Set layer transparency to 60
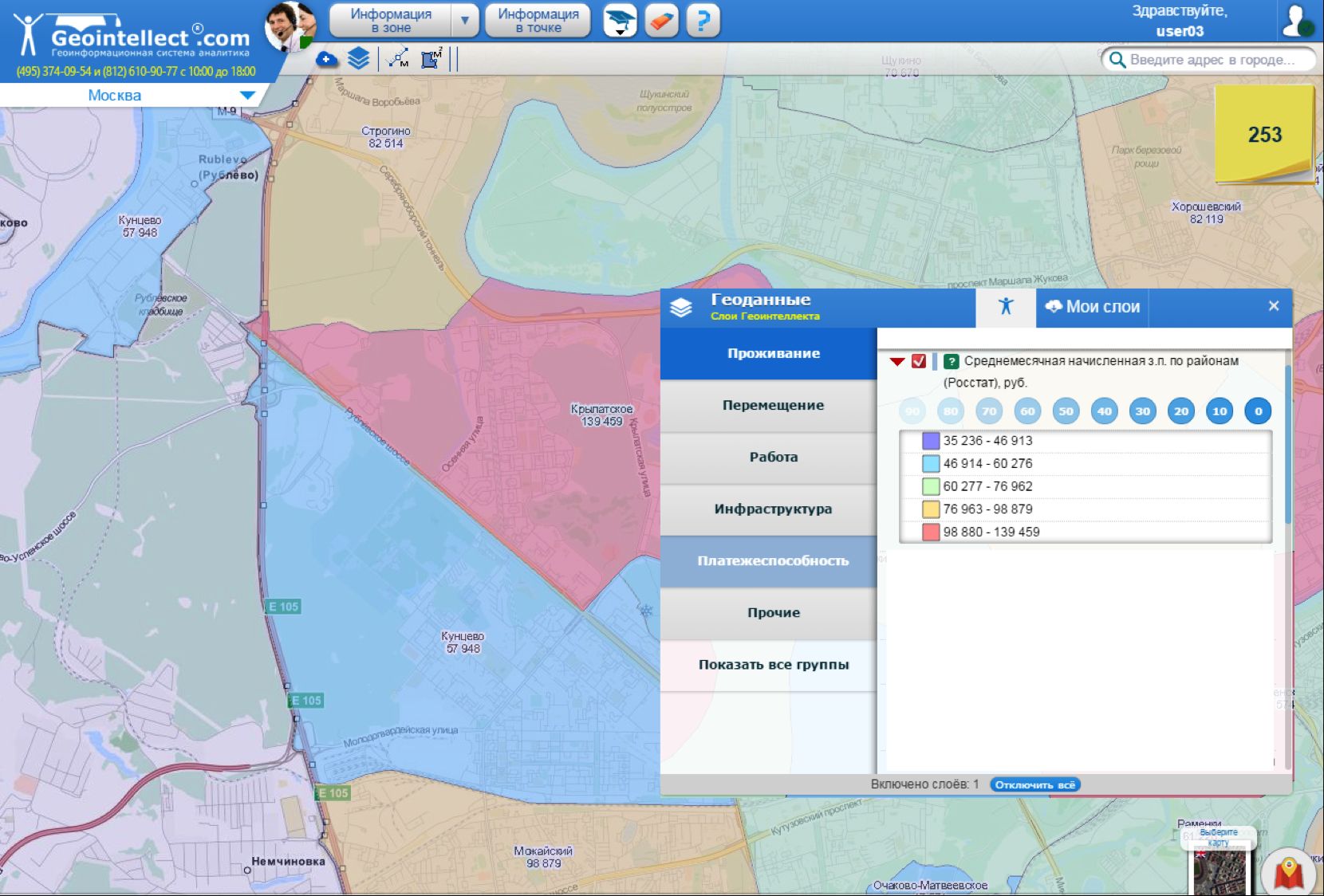The height and width of the screenshot is (896, 1324). click(1027, 411)
